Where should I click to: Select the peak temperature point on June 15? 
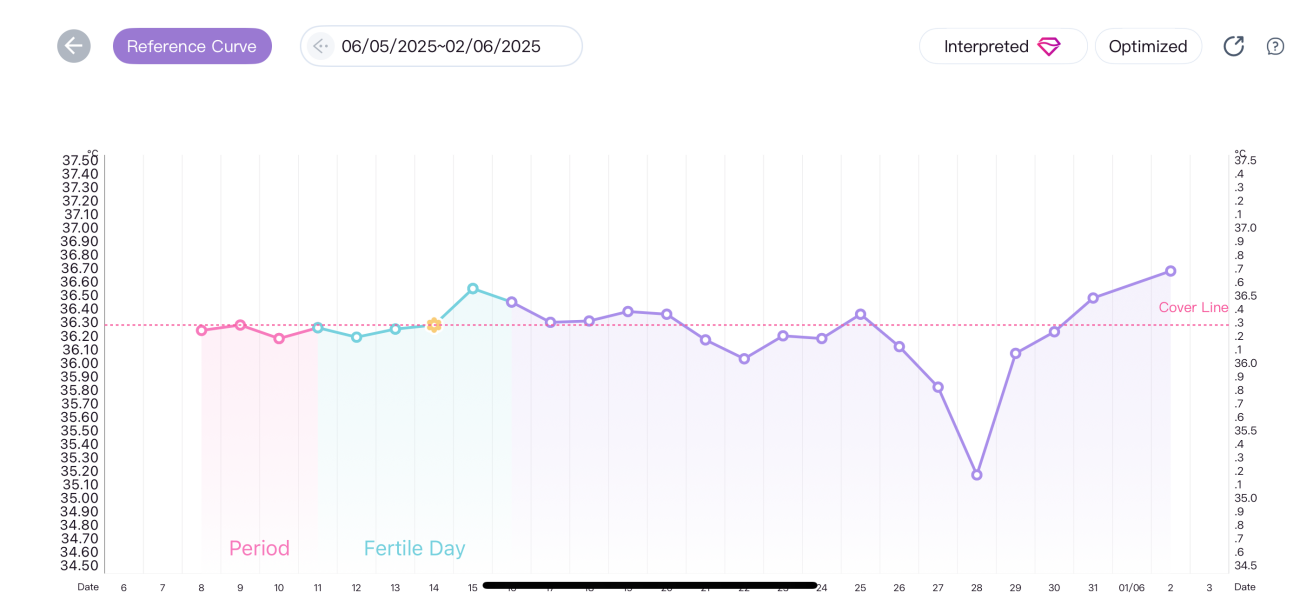(x=473, y=288)
